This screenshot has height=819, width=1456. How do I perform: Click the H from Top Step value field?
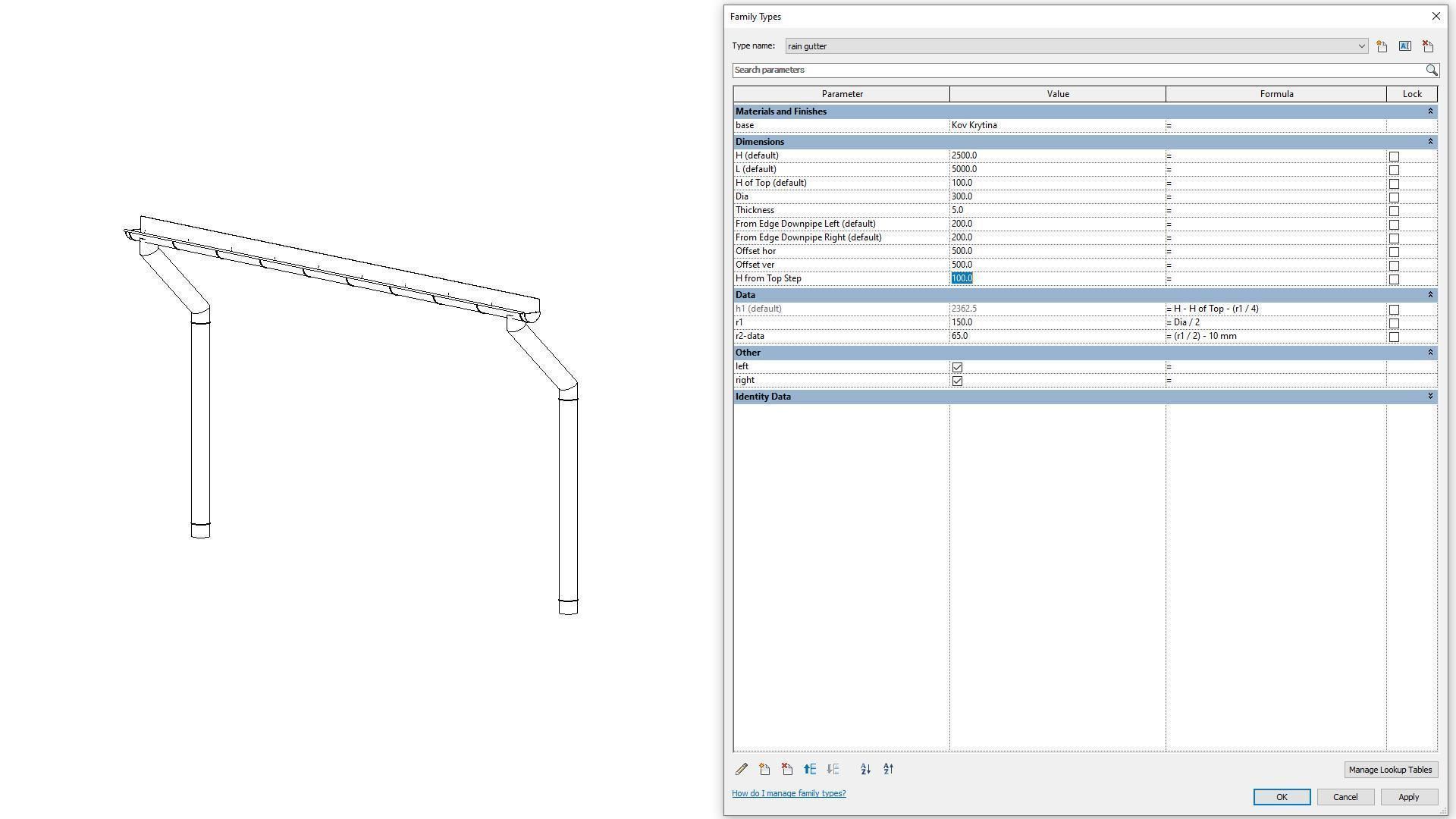pyautogui.click(x=1057, y=279)
